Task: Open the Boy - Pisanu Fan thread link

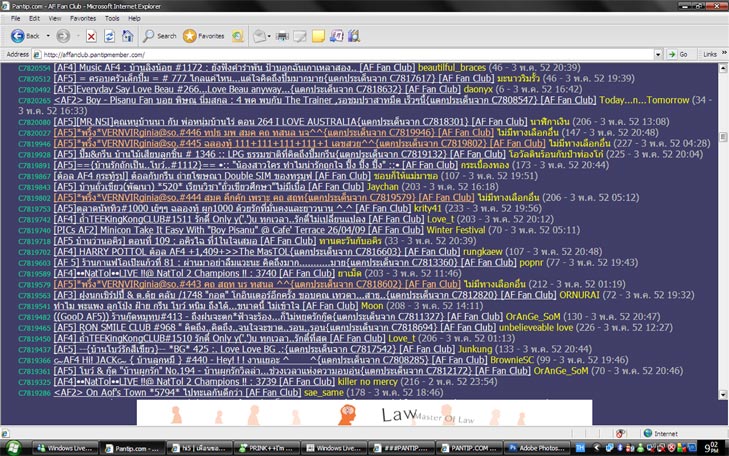Action: [325, 100]
